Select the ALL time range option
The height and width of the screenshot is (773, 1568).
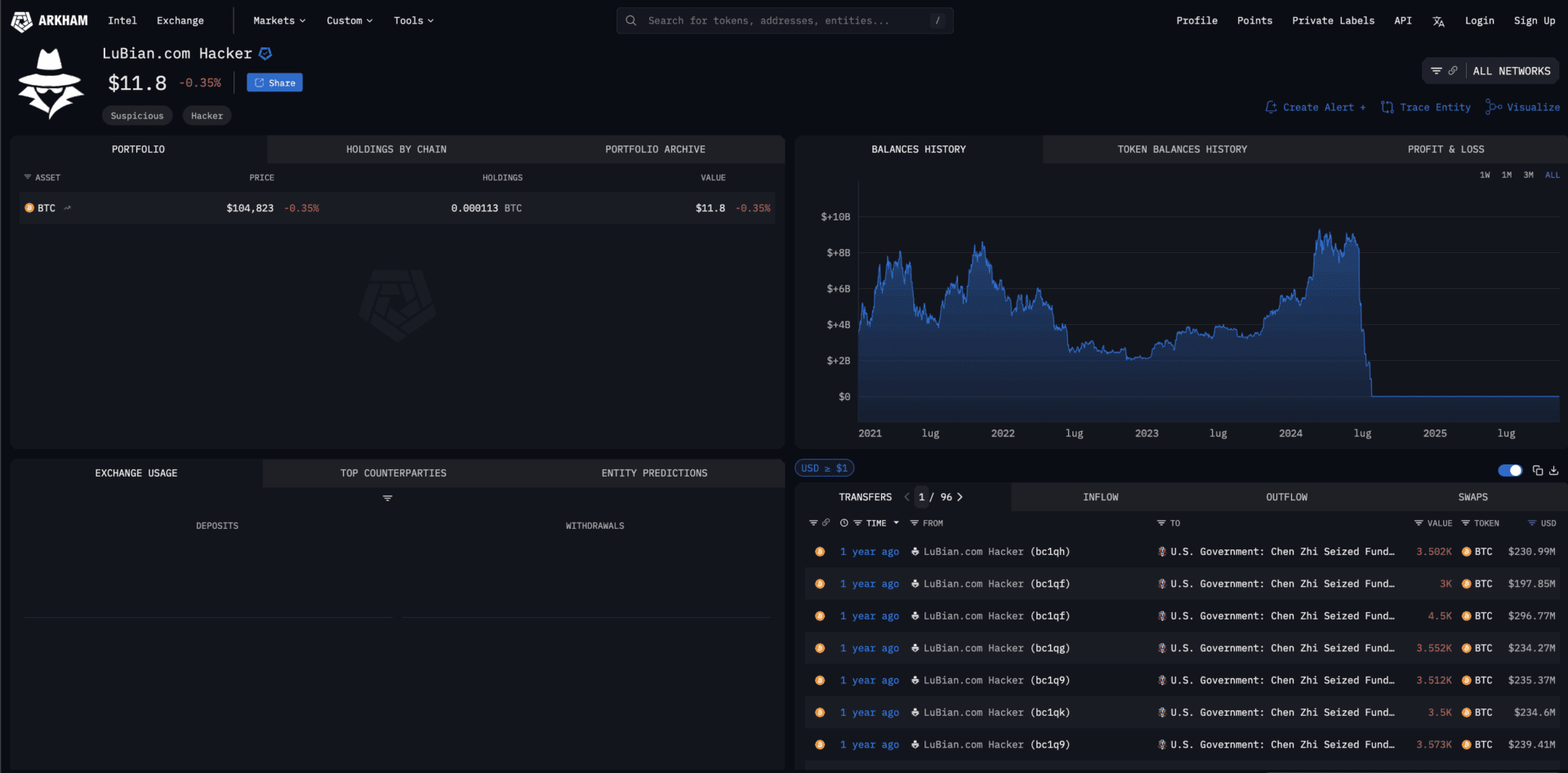[1552, 175]
